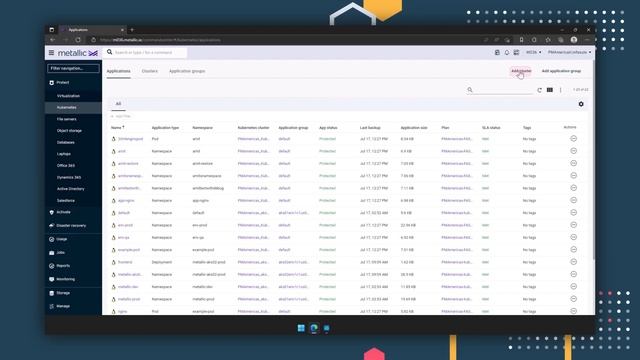The image size is (640, 360).
Task: Click the Add filter link
Action: 121,116
